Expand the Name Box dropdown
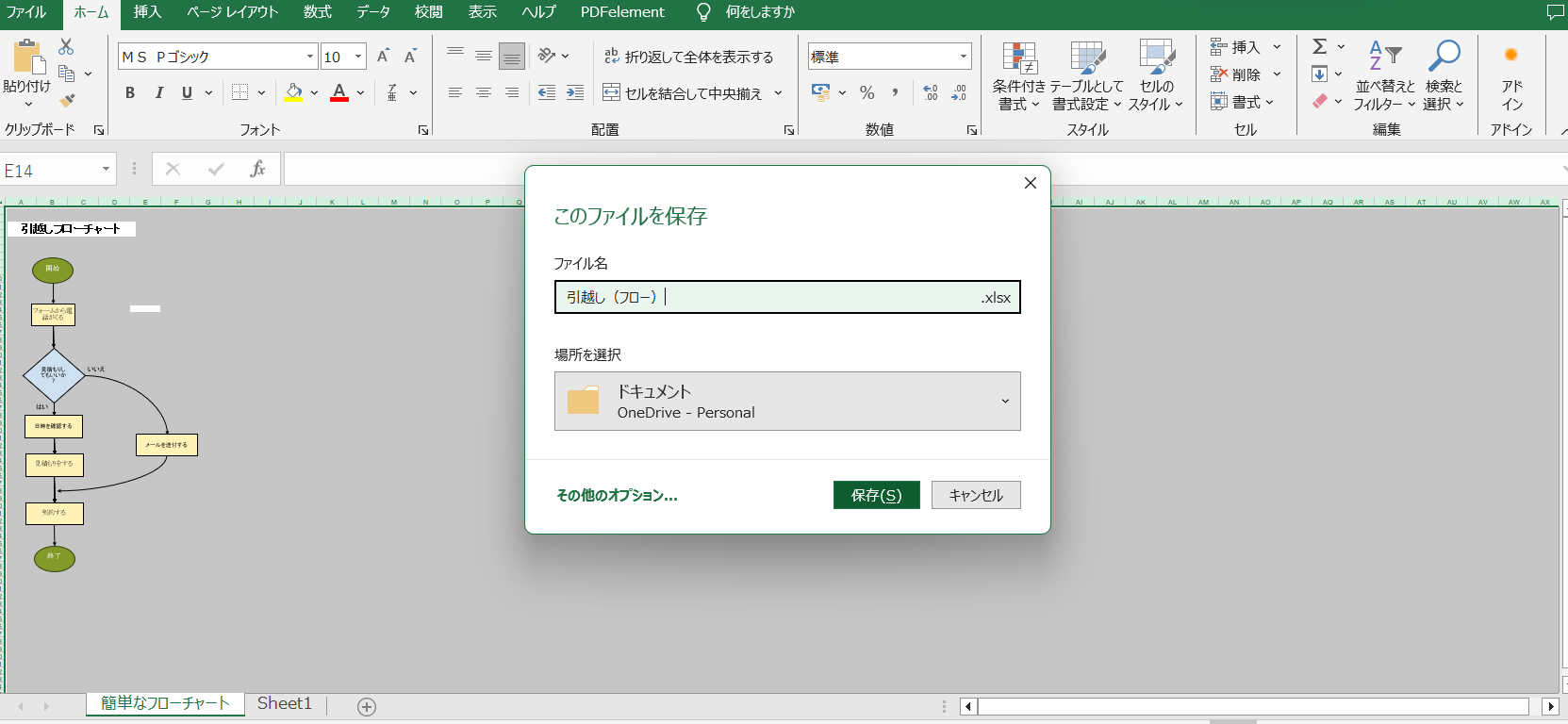 click(x=106, y=170)
